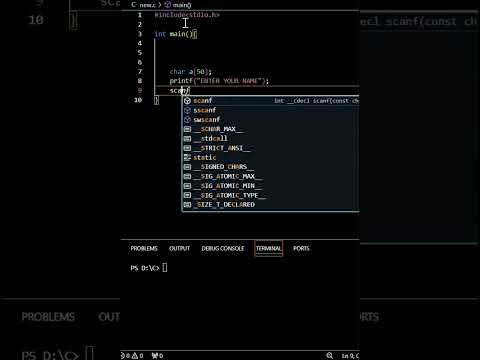Open warnings count in status bar
The width and height of the screenshot is (480, 360).
pos(137,356)
